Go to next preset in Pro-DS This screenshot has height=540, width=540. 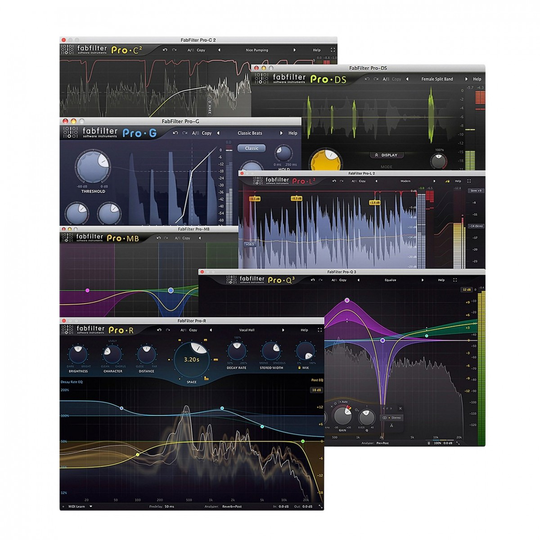(466, 79)
